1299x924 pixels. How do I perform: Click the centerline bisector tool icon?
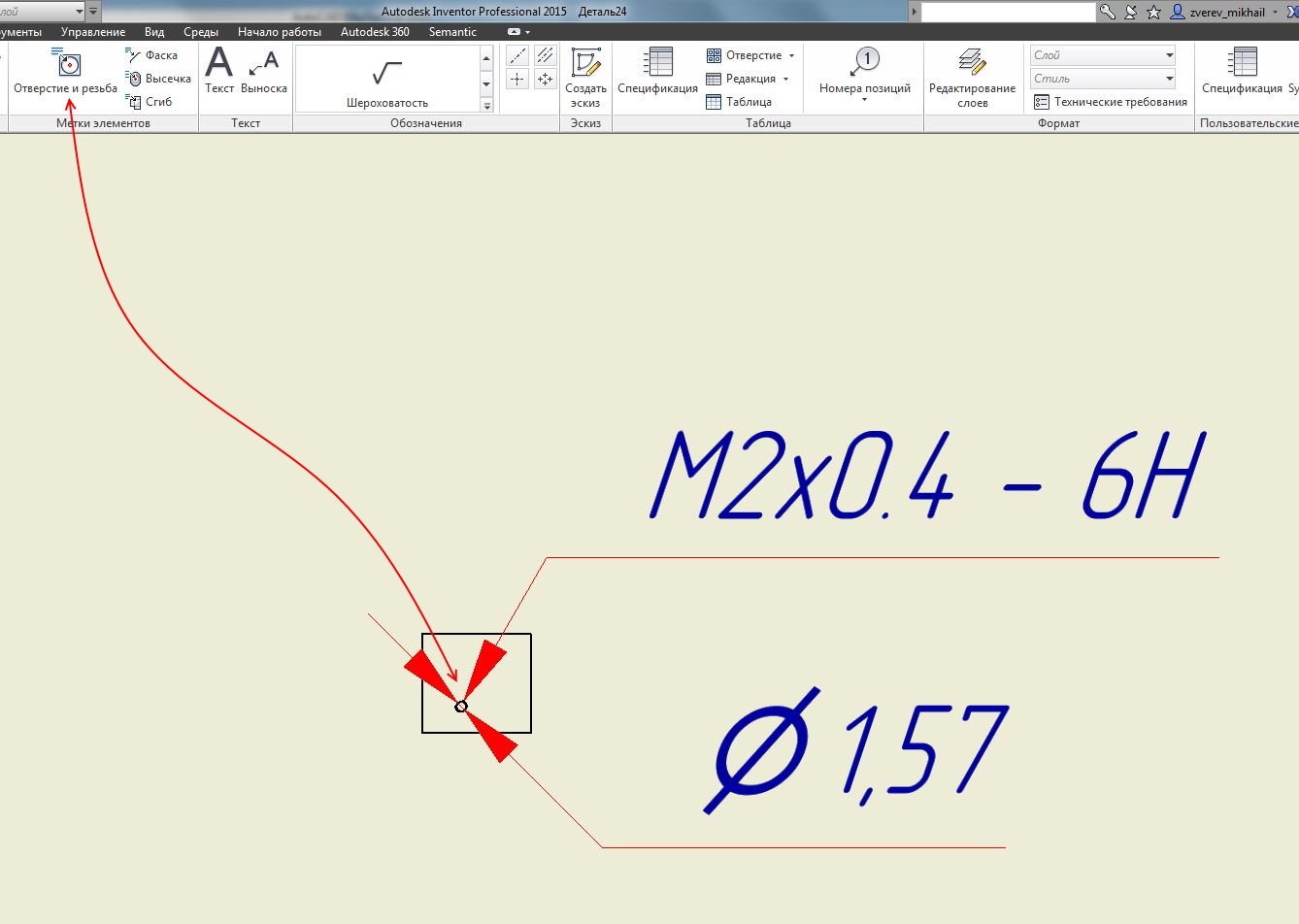(546, 56)
